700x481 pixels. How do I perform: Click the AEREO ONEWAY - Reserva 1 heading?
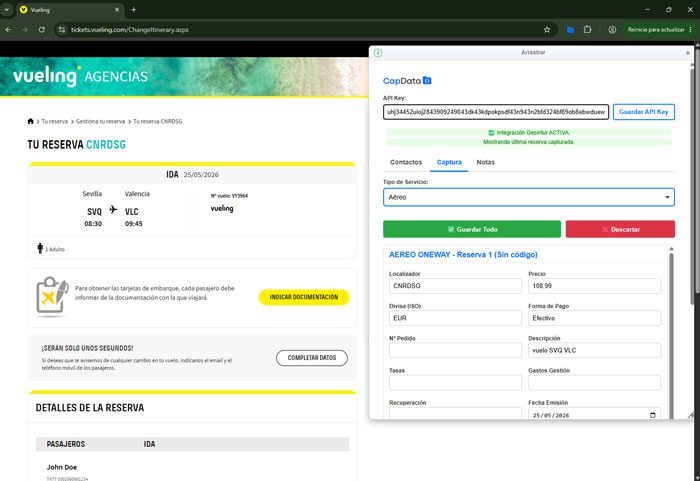pos(463,255)
